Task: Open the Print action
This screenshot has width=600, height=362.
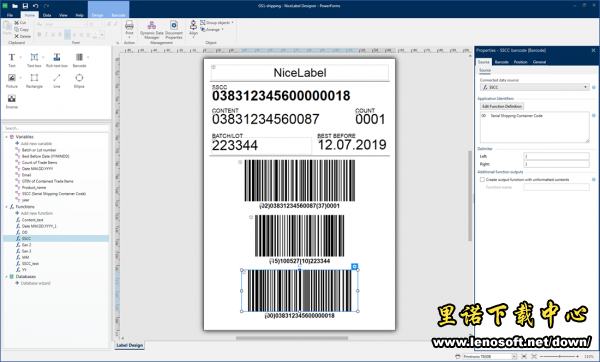Action: [x=129, y=29]
